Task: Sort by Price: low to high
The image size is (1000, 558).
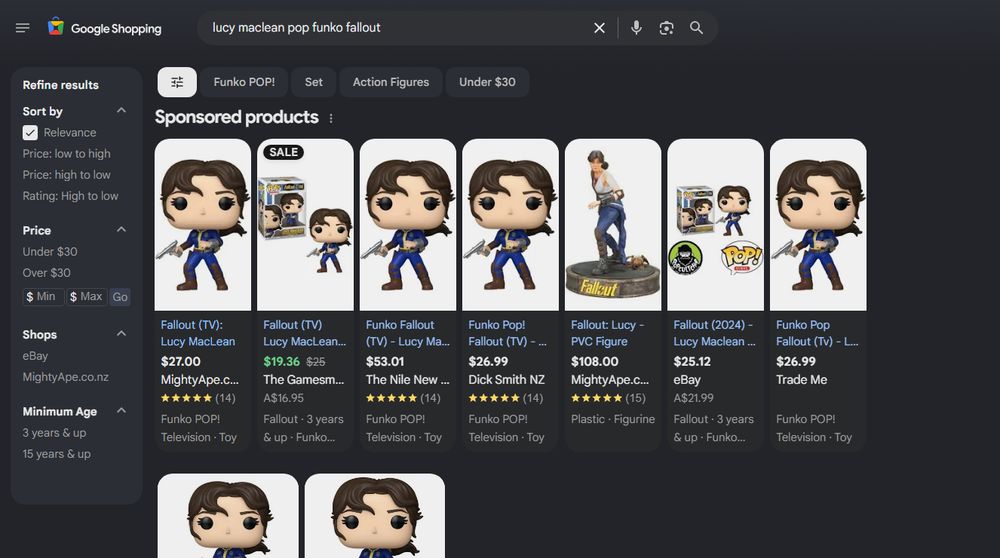Action: pyautogui.click(x=67, y=154)
